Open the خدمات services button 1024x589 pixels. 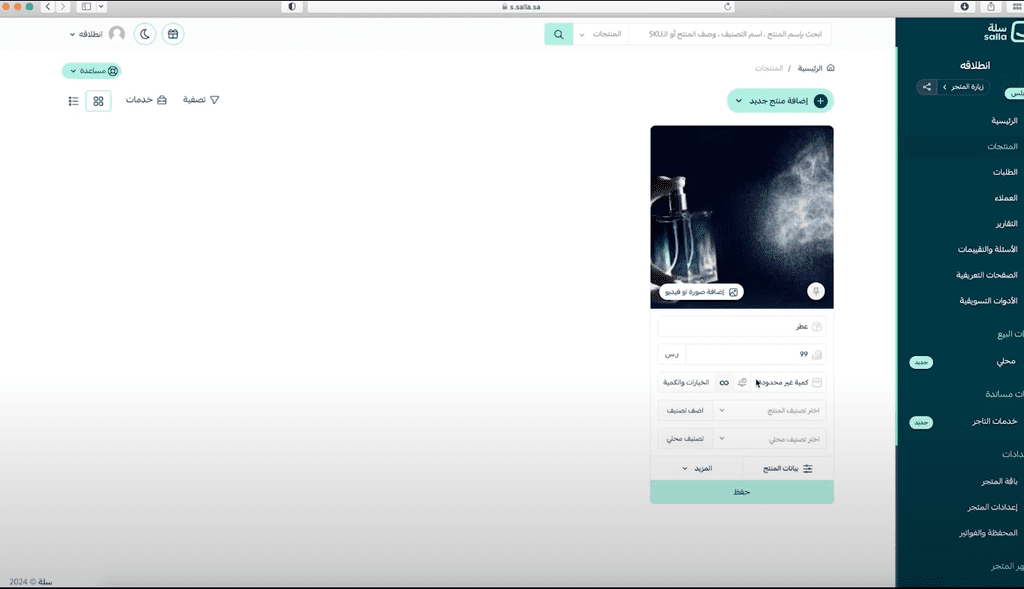click(x=146, y=100)
